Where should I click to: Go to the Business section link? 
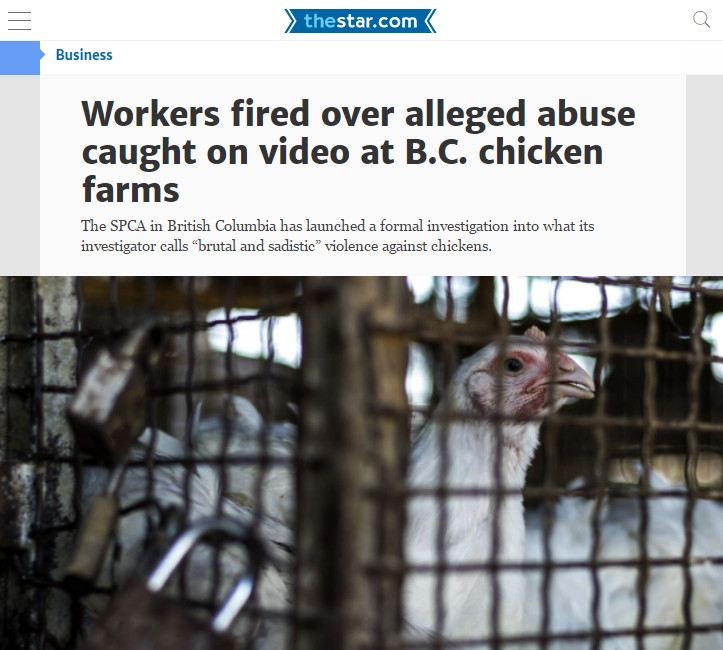tap(84, 55)
